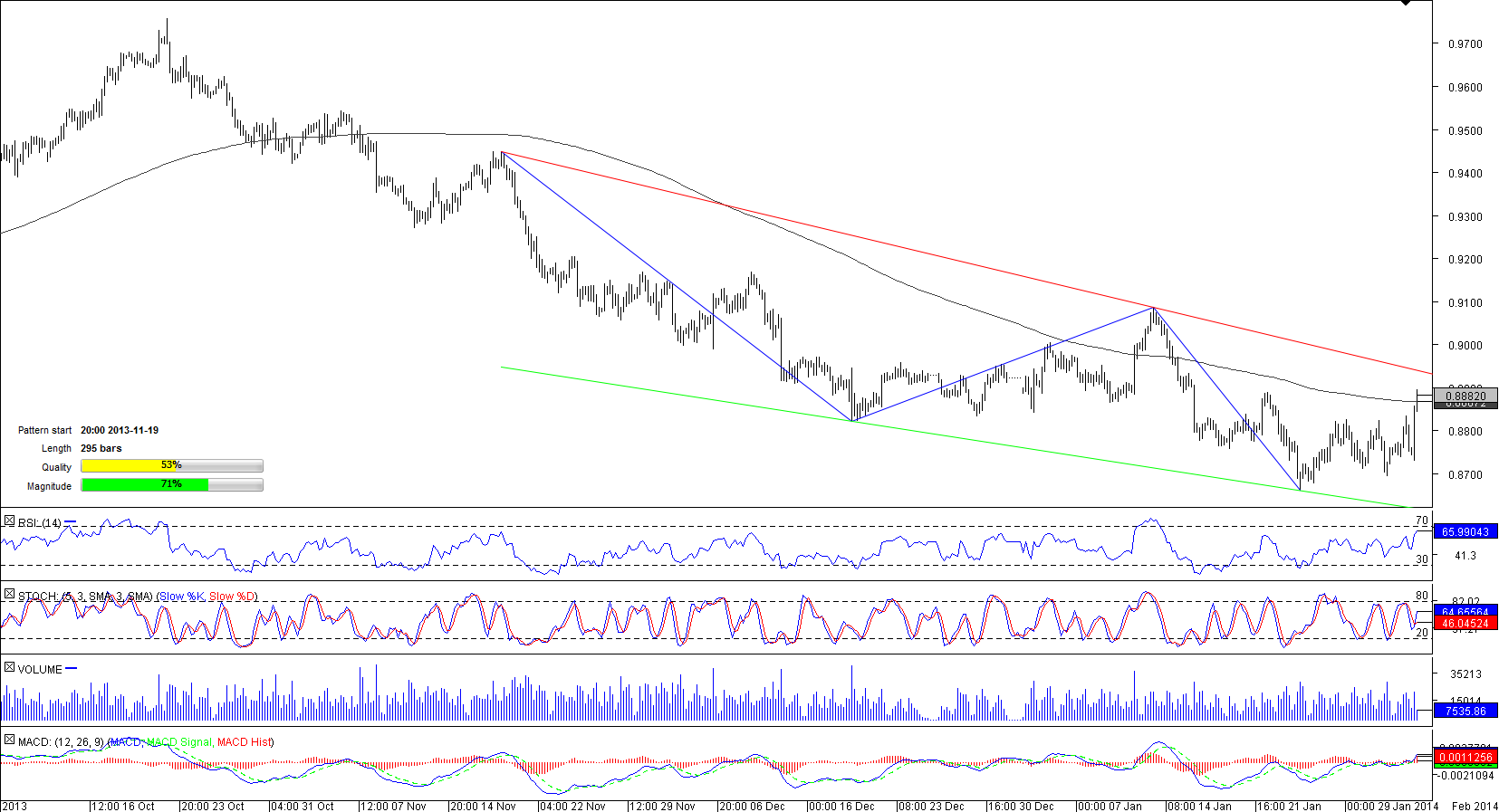Click the RSI blue line legend marker

coord(71,522)
